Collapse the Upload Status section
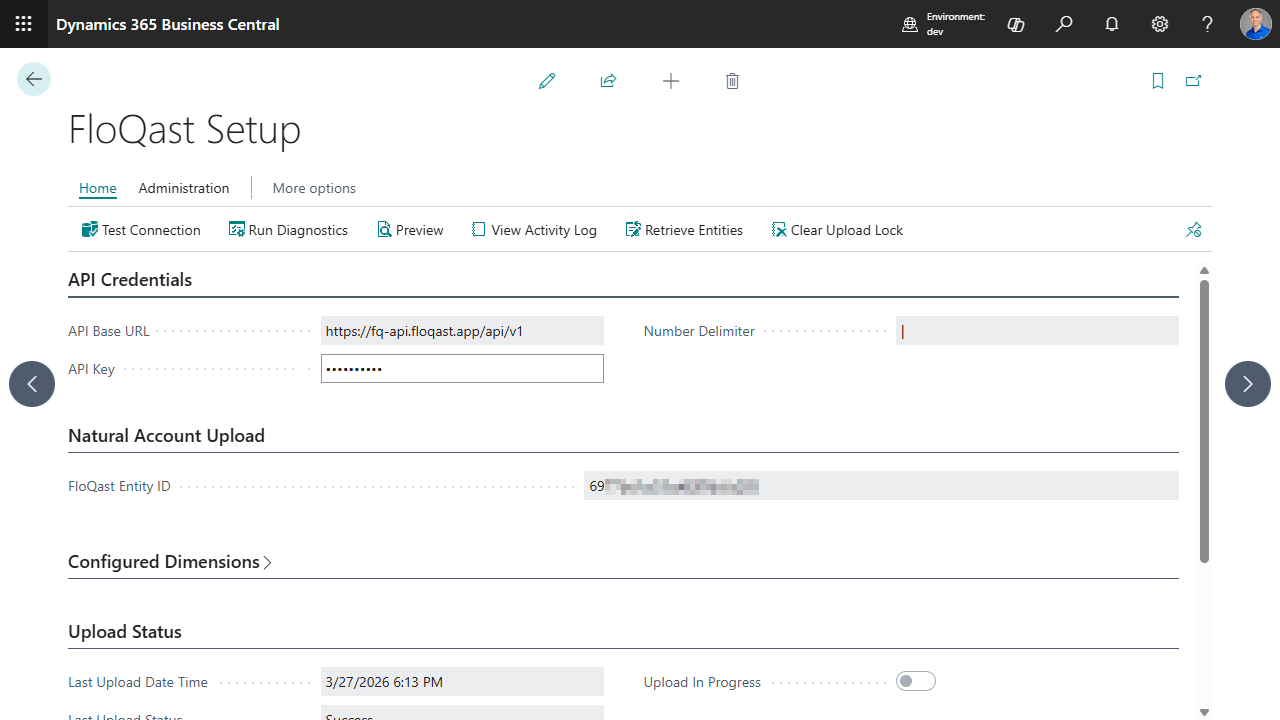This screenshot has height=720, width=1280. 125,632
